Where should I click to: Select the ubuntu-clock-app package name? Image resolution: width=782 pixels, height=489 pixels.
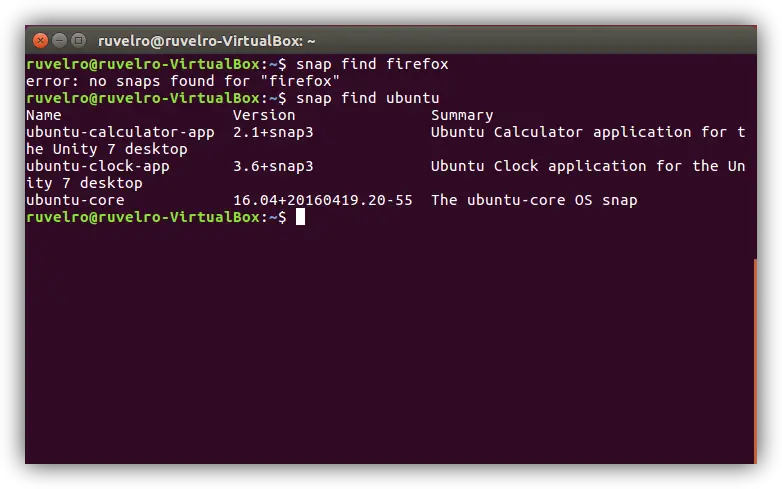pos(98,166)
